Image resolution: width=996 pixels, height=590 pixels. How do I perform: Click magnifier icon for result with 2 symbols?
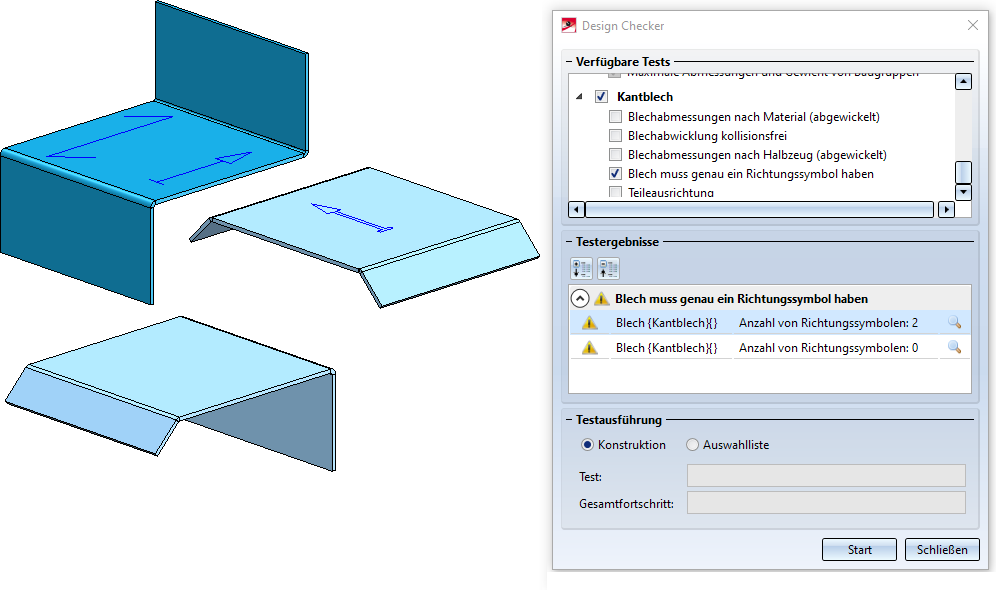[x=953, y=323]
